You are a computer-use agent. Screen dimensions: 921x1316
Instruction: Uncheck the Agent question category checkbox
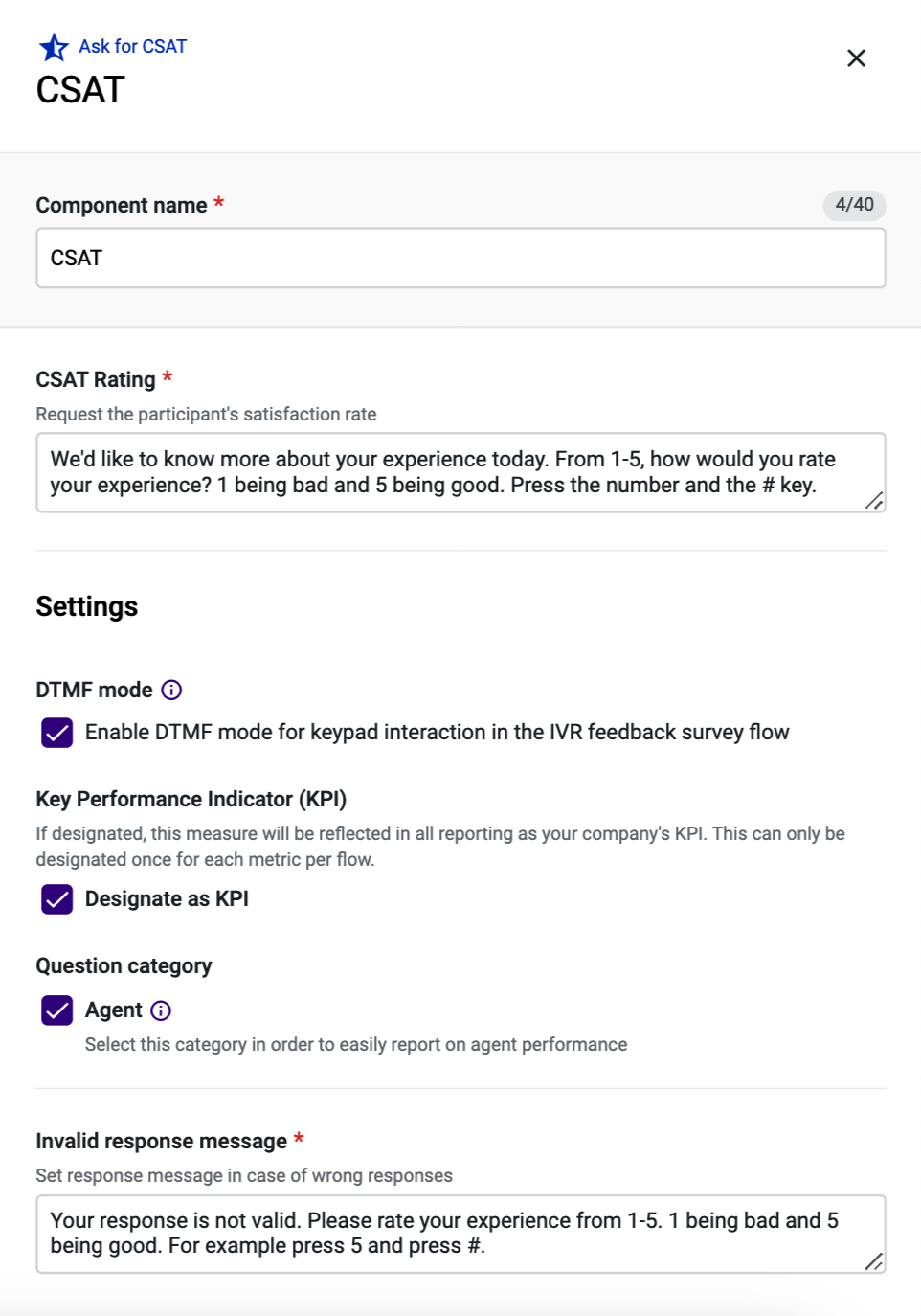pyautogui.click(x=57, y=1010)
